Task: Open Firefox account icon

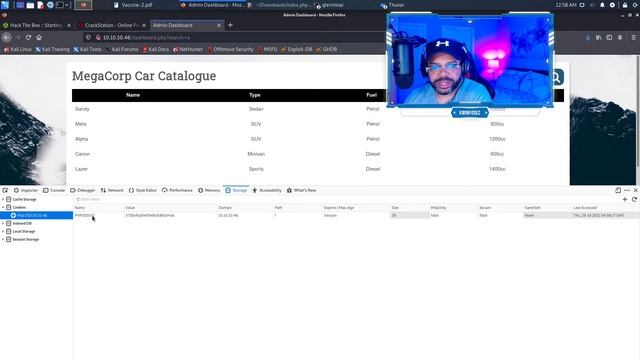Action: tap(620, 38)
